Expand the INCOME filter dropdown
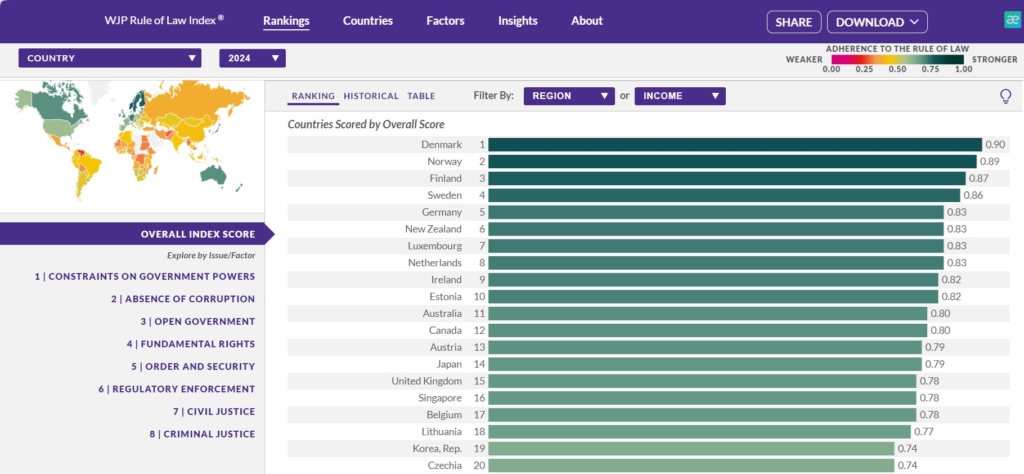Screen dimensions: 1024x474 coord(679,96)
